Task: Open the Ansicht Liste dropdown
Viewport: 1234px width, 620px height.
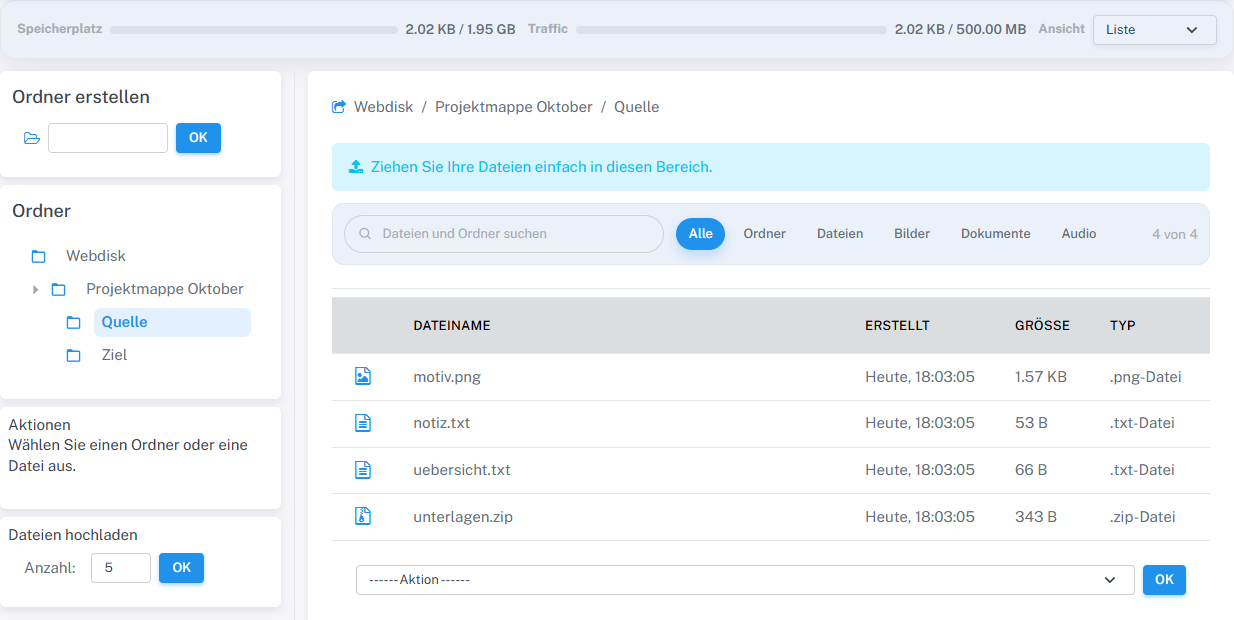Action: (x=1155, y=30)
